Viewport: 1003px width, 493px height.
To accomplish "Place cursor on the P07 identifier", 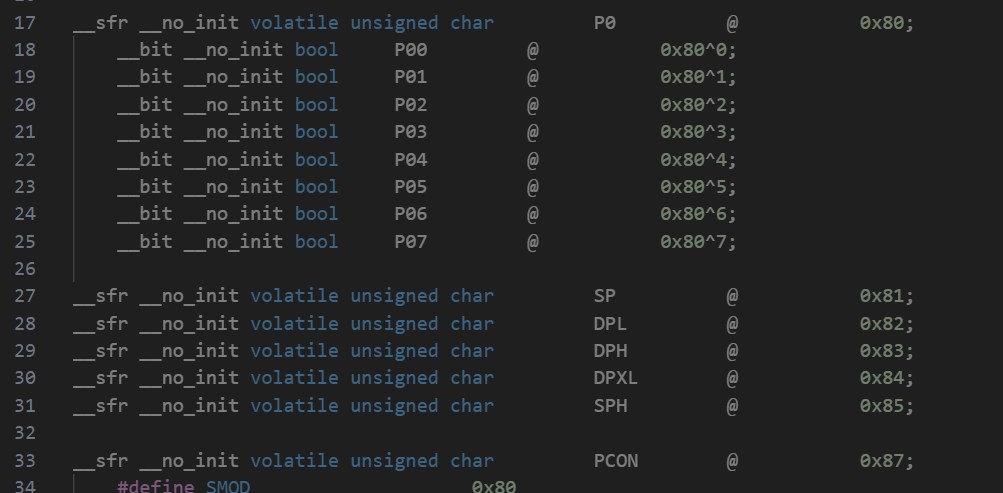I will (x=411, y=242).
